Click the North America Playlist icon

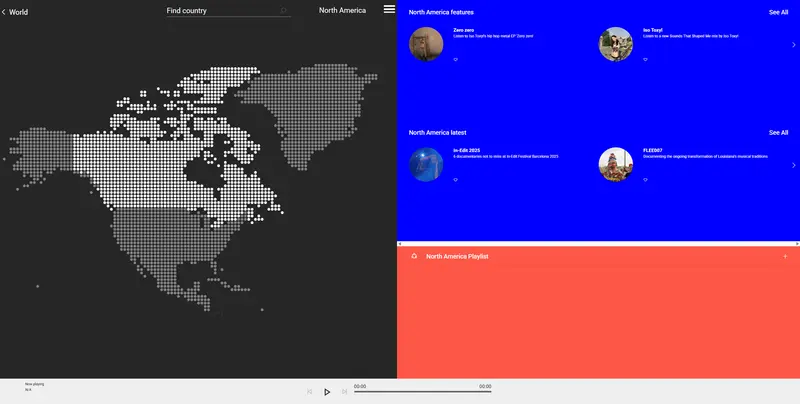tap(414, 256)
